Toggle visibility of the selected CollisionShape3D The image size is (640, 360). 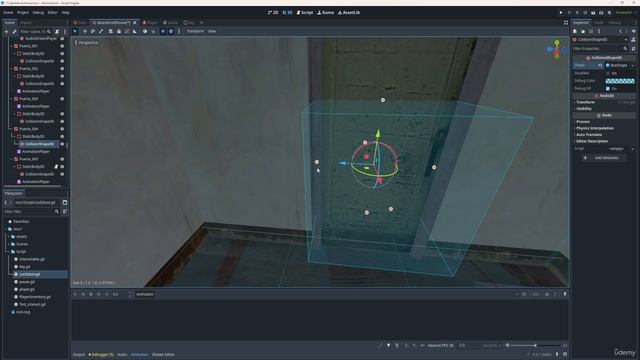pos(62,144)
